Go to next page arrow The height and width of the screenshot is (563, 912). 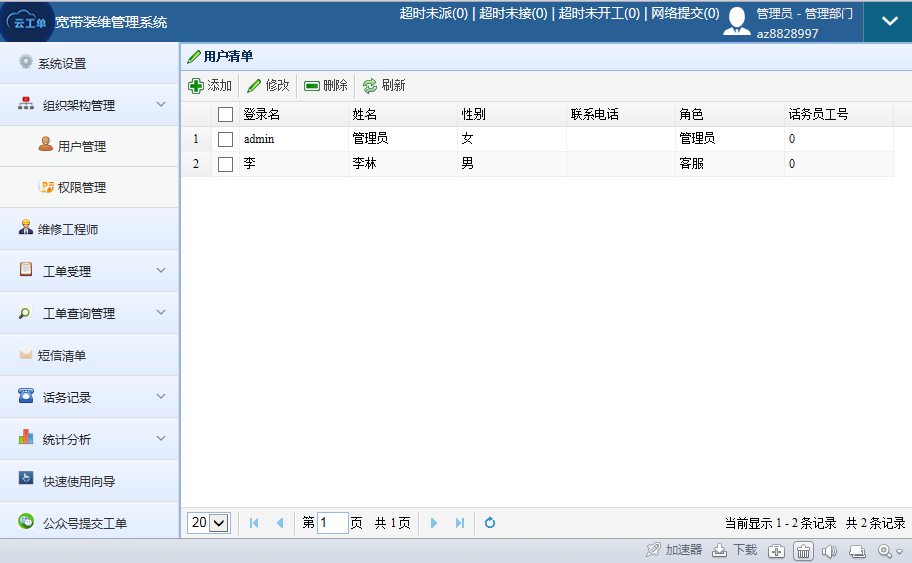[x=433, y=523]
